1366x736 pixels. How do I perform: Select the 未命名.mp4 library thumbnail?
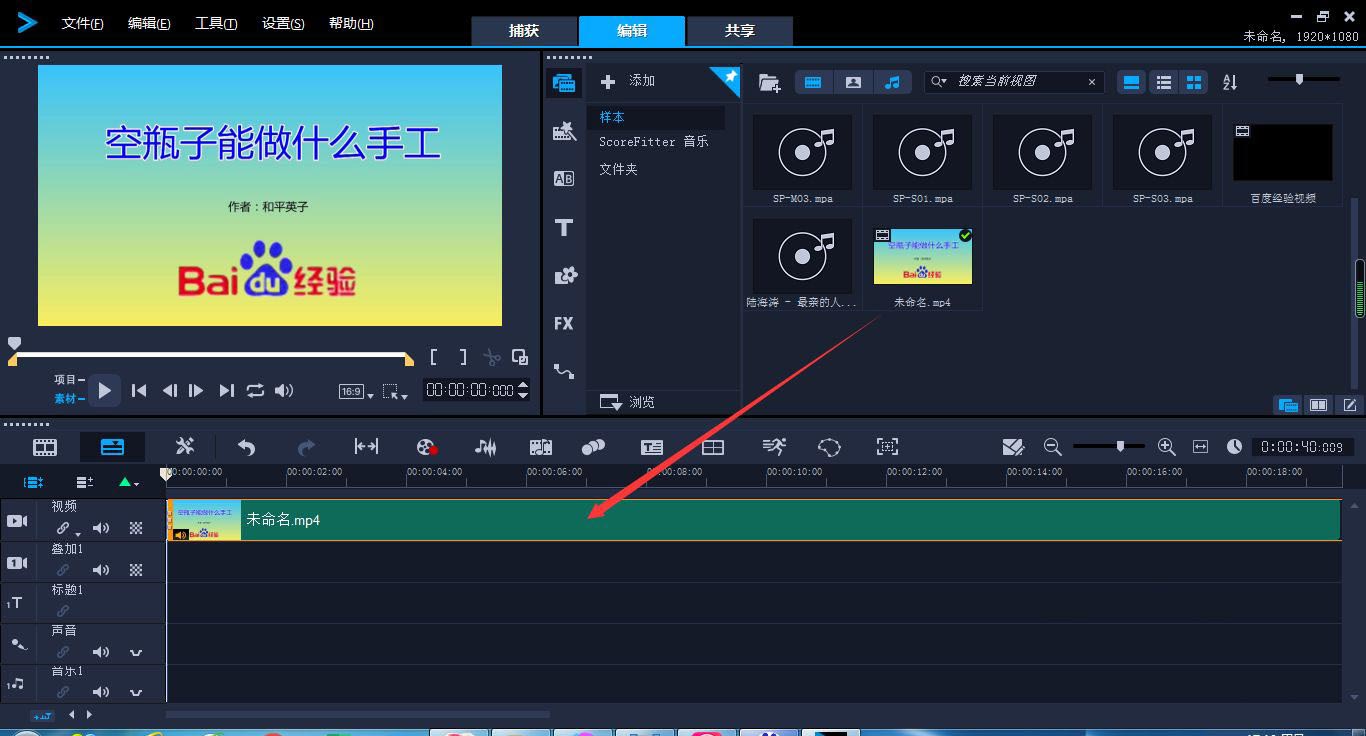pos(922,256)
